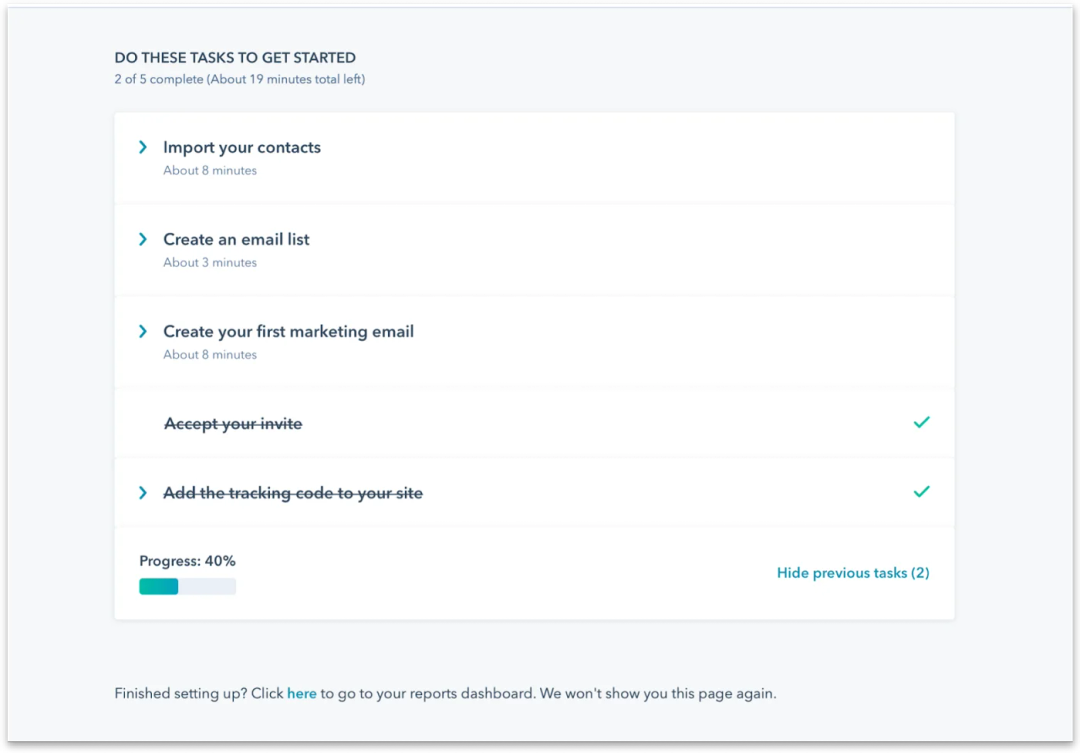Hide previous tasks (2) link
Viewport: 1080px width, 753px height.
pos(853,573)
